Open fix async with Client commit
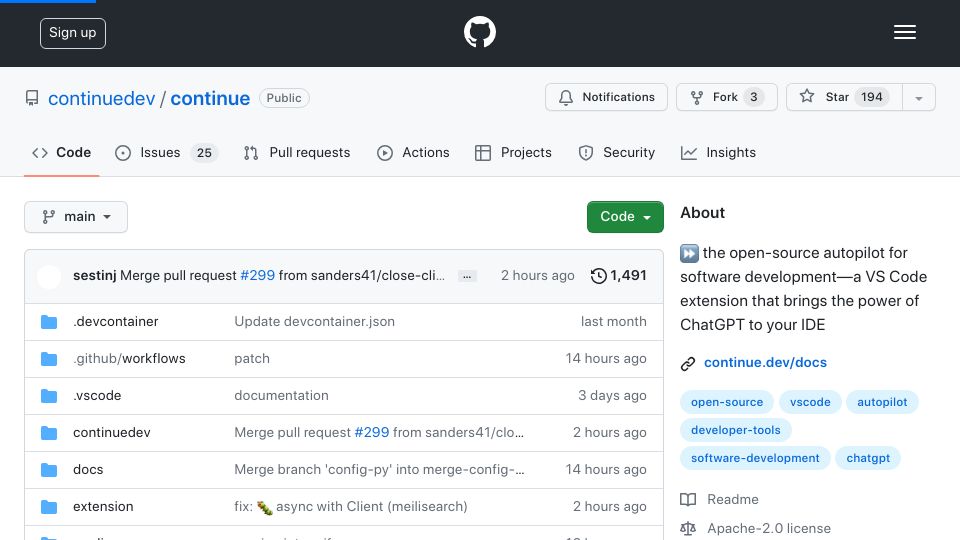960x540 pixels. 350,507
